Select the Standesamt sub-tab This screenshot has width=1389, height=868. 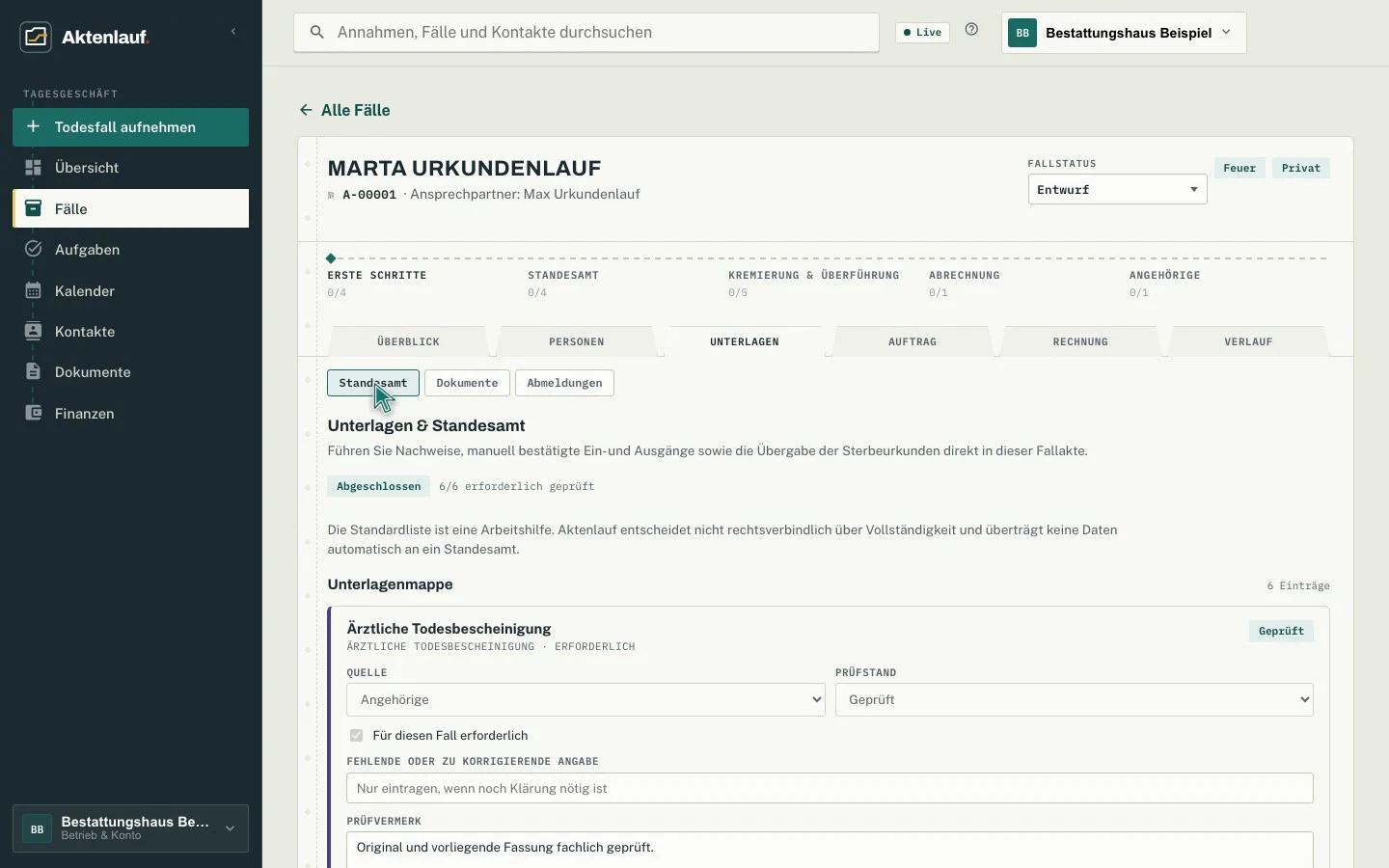[373, 383]
